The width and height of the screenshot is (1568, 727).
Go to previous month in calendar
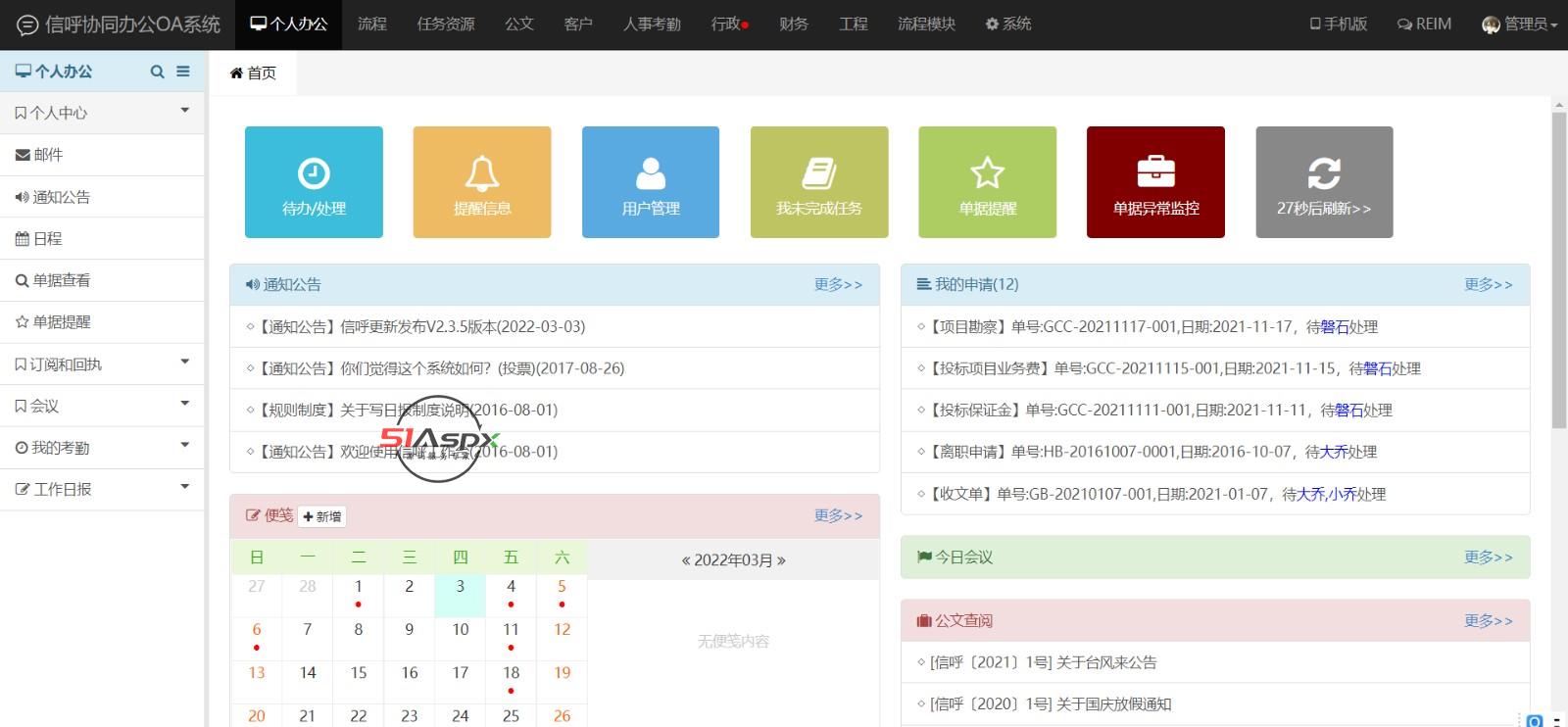[x=686, y=560]
